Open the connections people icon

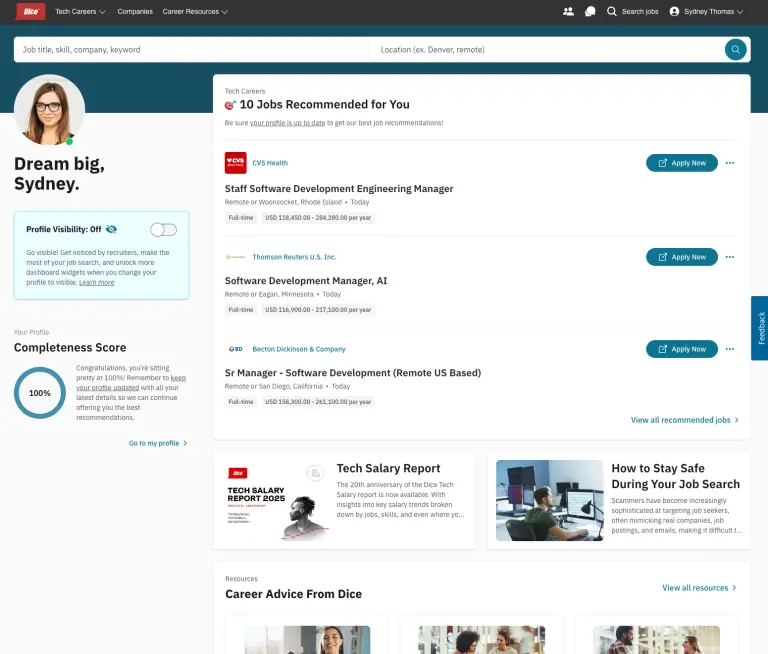(x=568, y=12)
